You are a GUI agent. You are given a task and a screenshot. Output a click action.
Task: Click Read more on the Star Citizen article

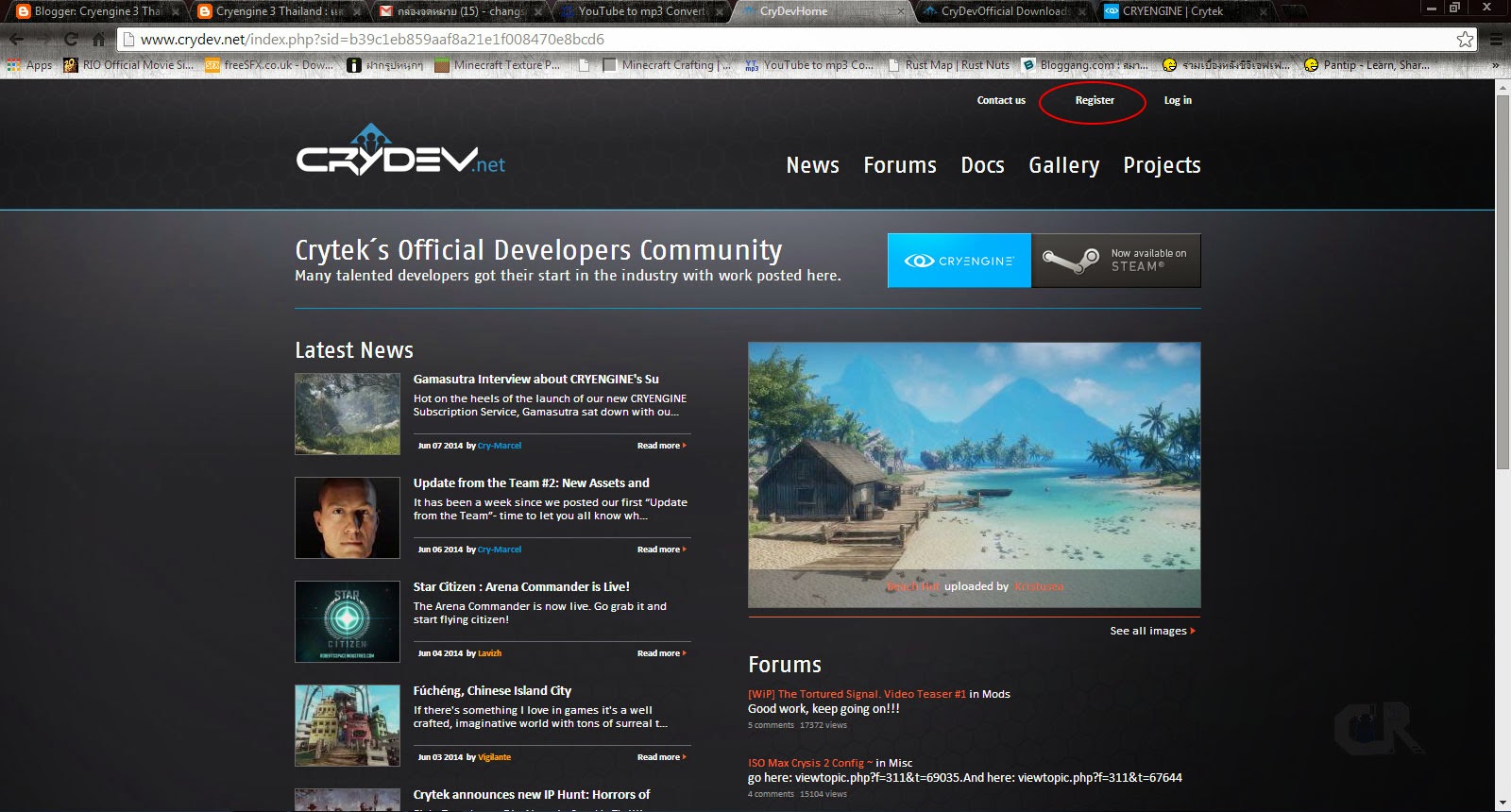point(661,653)
